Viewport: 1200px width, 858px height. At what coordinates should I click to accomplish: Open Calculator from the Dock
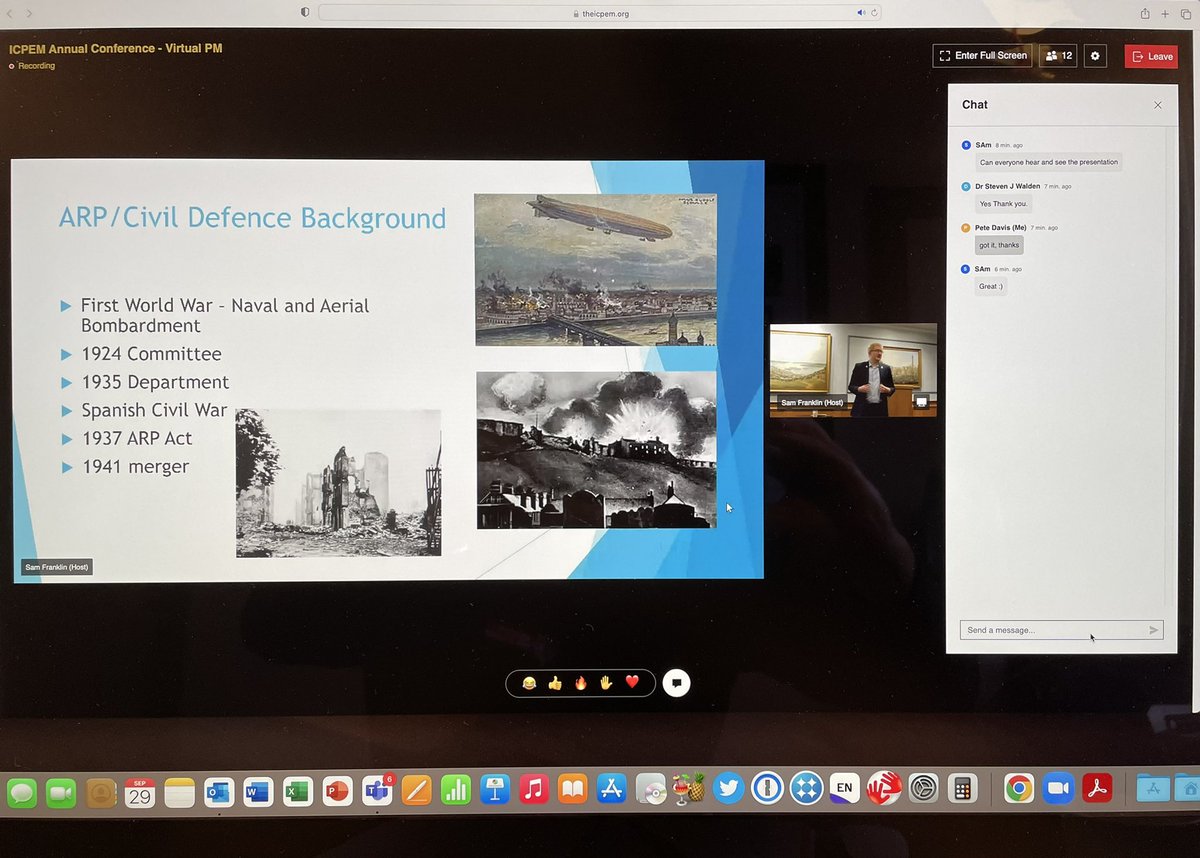click(962, 789)
